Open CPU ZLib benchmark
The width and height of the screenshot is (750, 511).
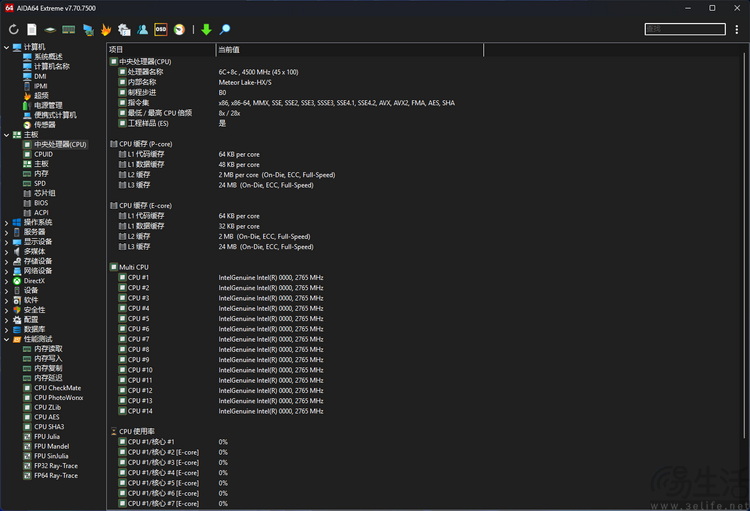47,408
